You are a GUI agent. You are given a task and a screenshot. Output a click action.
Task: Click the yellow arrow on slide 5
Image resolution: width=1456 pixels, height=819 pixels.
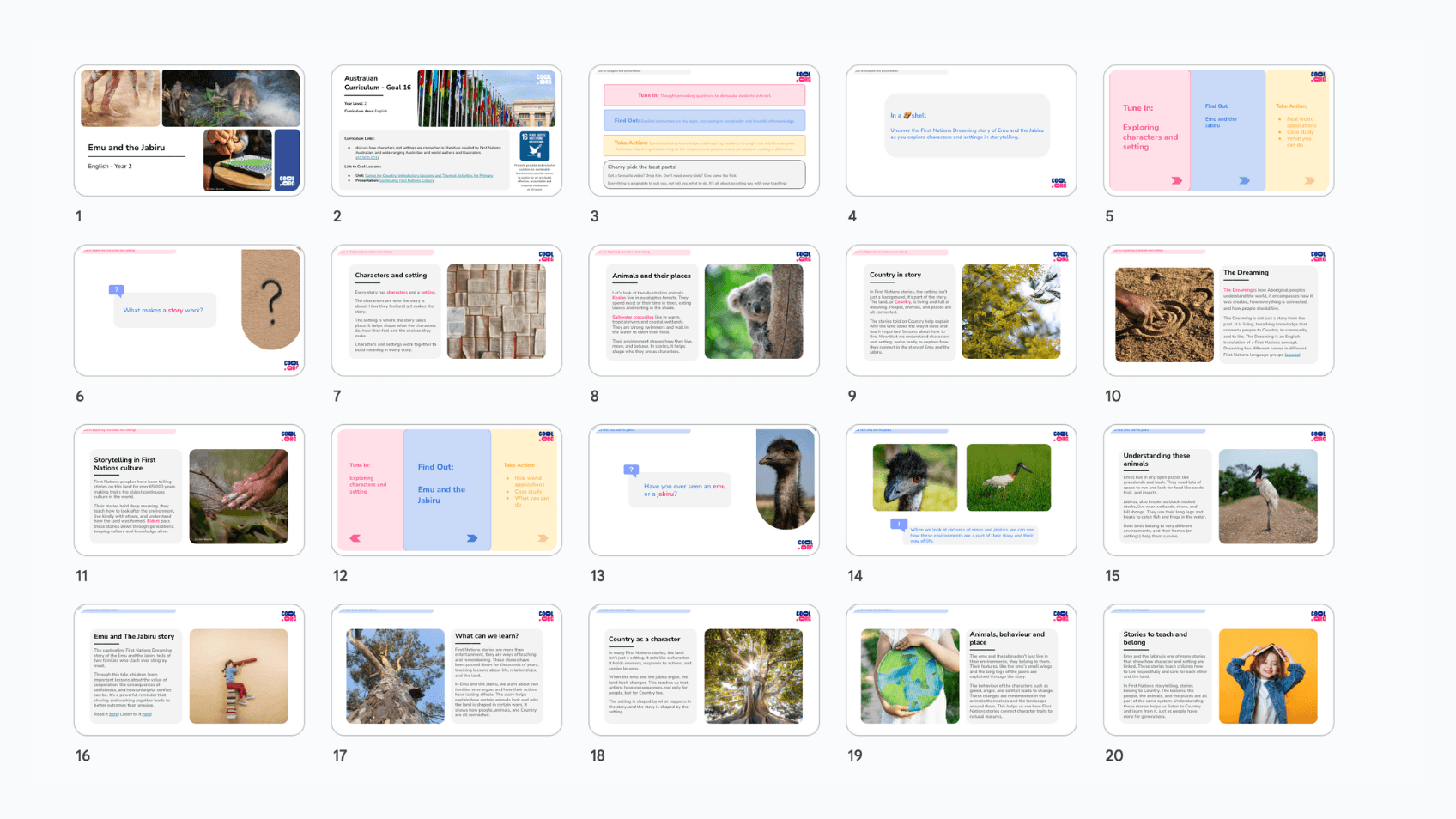pyautogui.click(x=1309, y=180)
